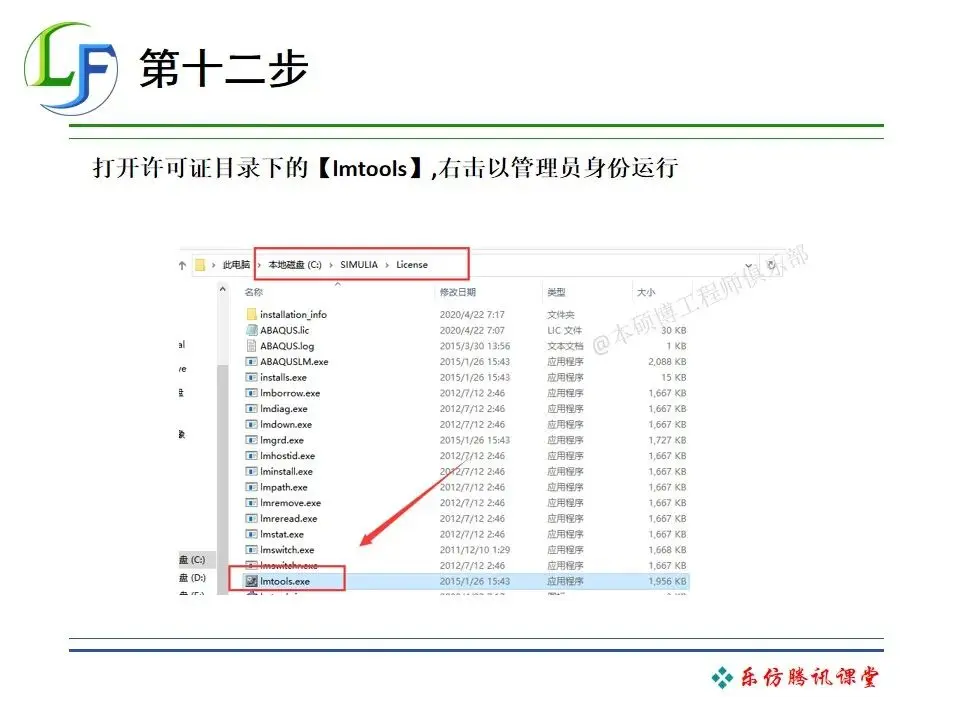The image size is (960, 720).
Task: Select the lmstat.exe program icon
Action: click(x=251, y=534)
